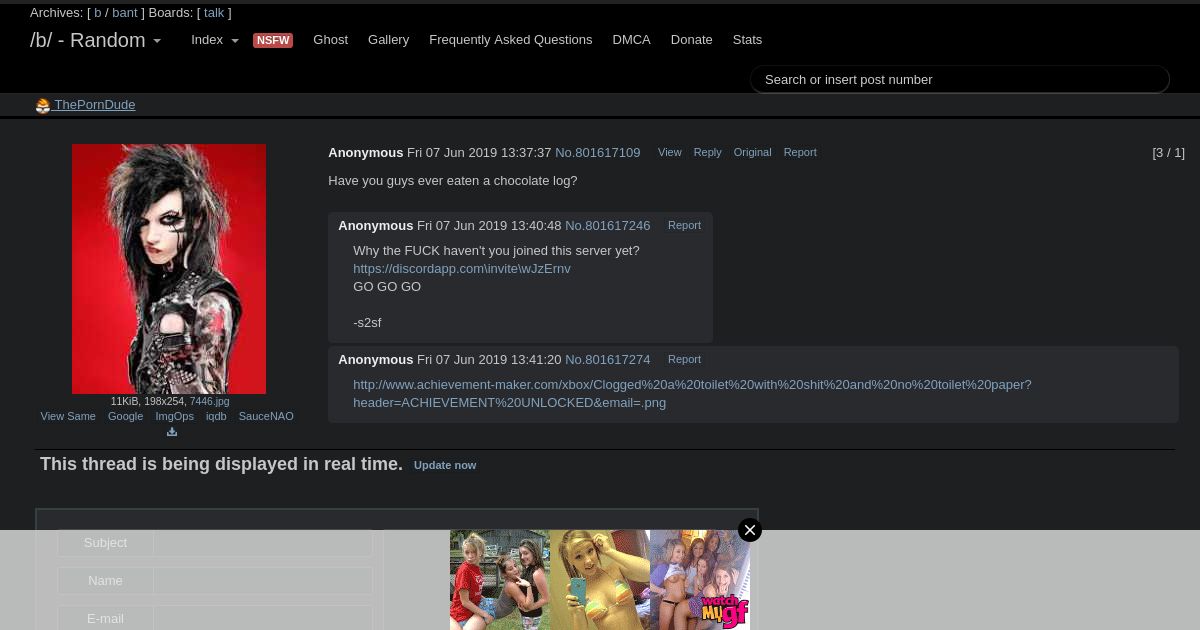1200x630 pixels.
Task: Open the Ghost menu item
Action: click(x=331, y=40)
